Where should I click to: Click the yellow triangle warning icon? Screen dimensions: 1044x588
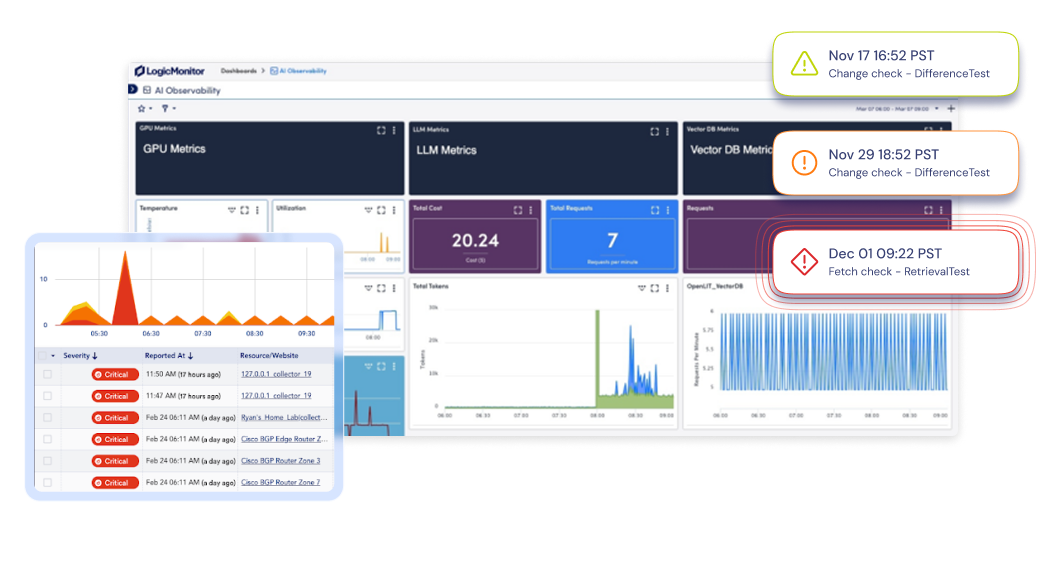[804, 64]
